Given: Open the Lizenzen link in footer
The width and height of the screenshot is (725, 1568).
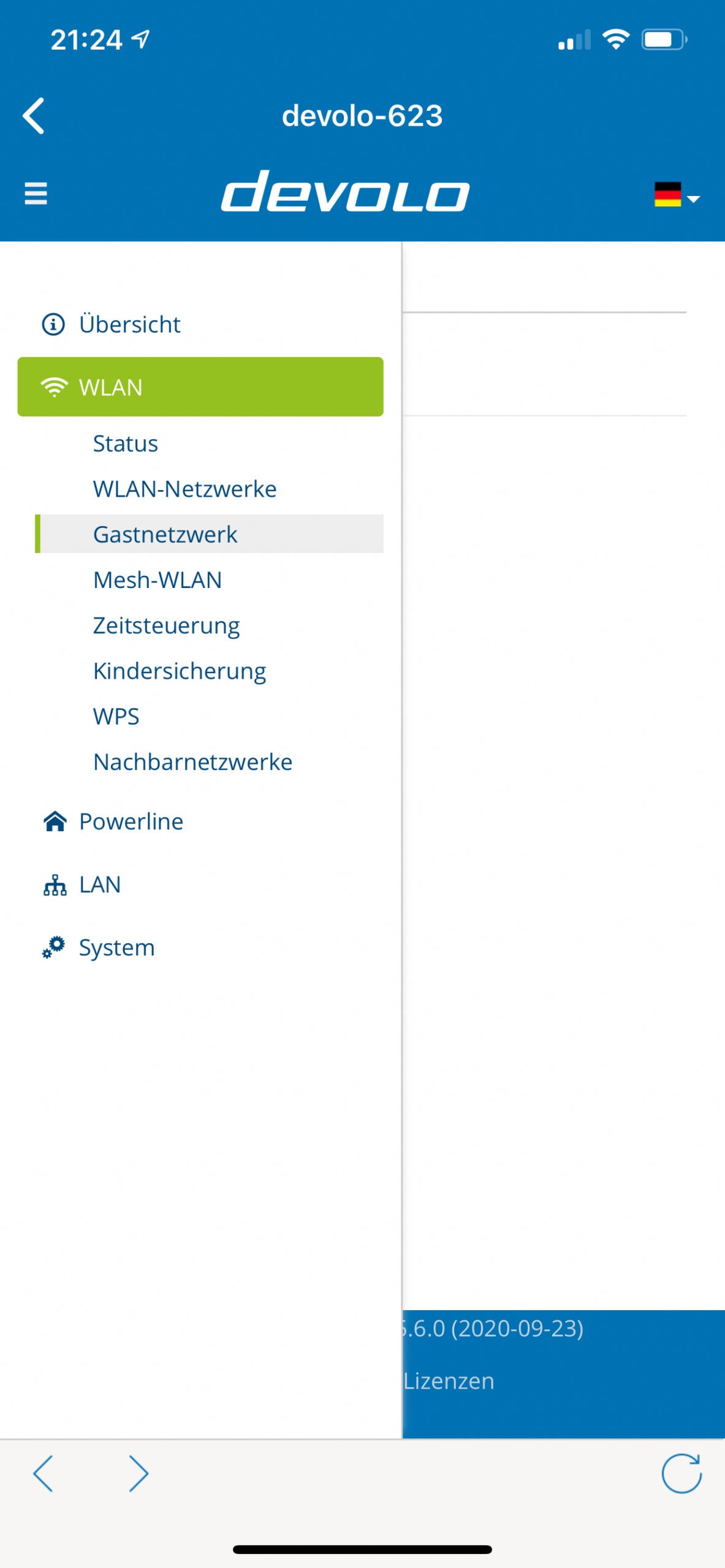Looking at the screenshot, I should 449,1381.
